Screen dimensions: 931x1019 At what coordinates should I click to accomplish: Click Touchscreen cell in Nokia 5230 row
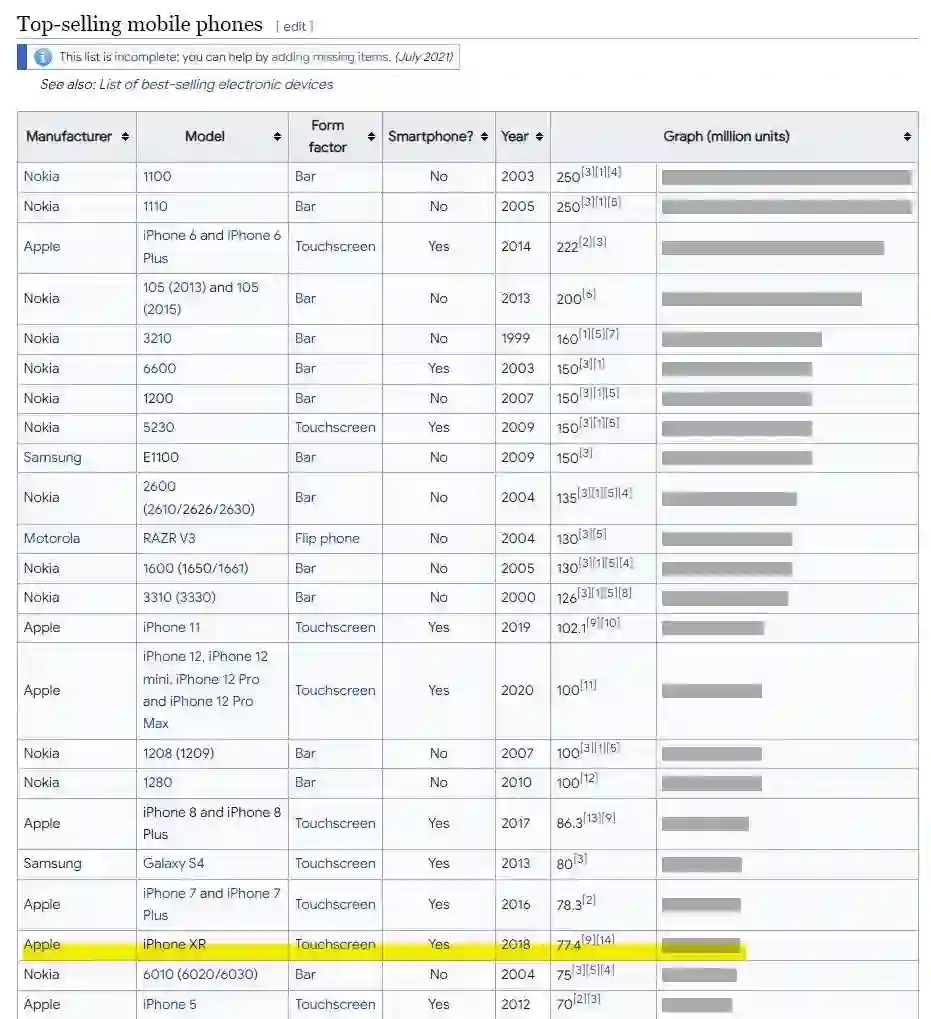tap(335, 428)
